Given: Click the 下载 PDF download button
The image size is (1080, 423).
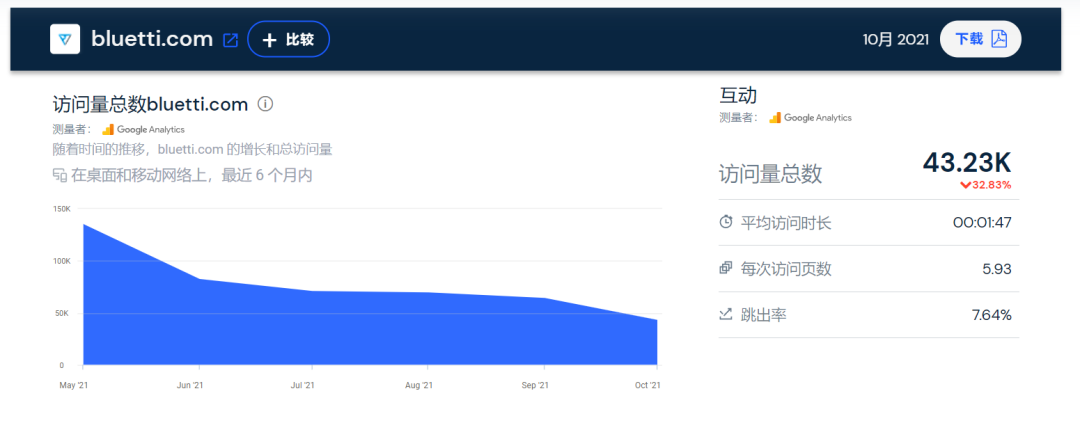Looking at the screenshot, I should [980, 39].
